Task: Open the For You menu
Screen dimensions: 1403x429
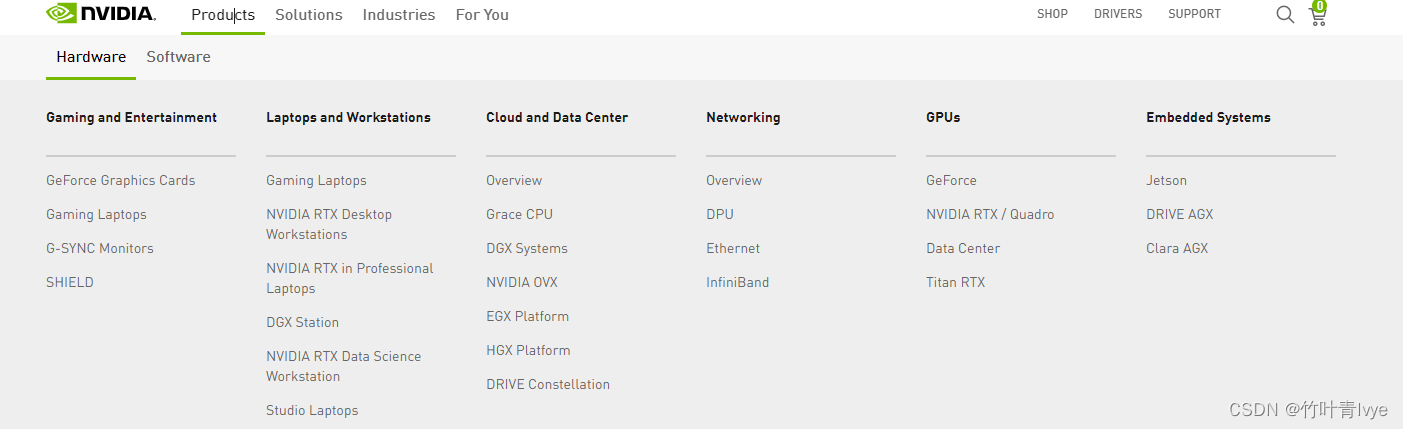Action: click(482, 15)
